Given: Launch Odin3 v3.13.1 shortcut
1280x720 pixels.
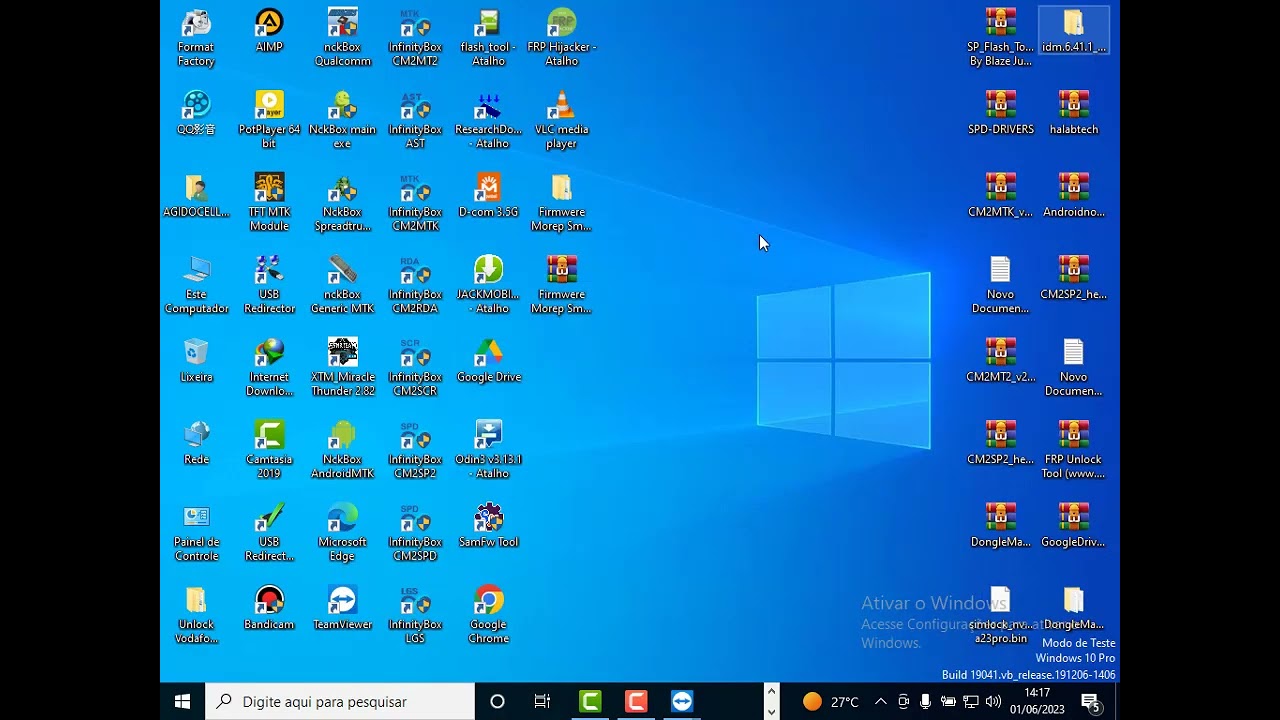Looking at the screenshot, I should [x=488, y=450].
